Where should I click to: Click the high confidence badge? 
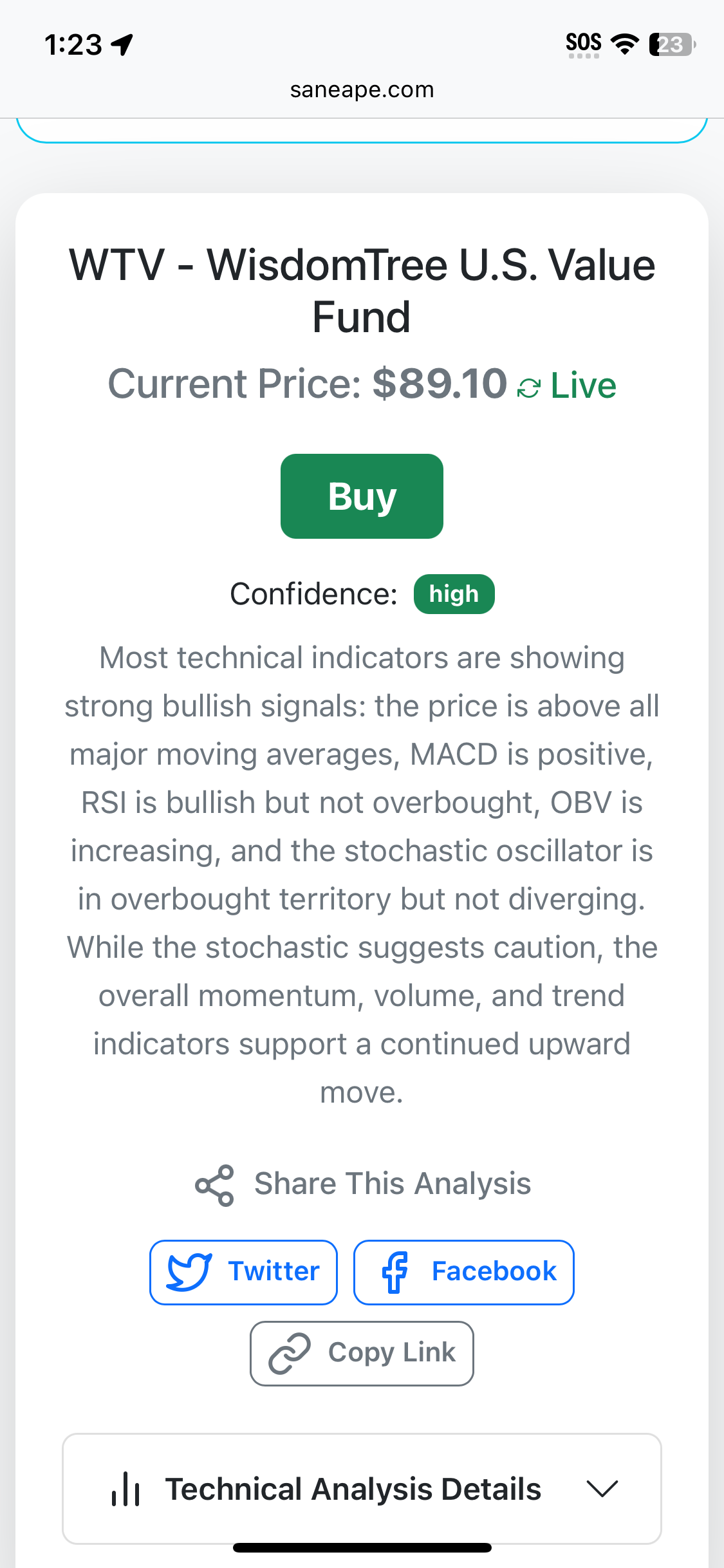click(x=454, y=593)
